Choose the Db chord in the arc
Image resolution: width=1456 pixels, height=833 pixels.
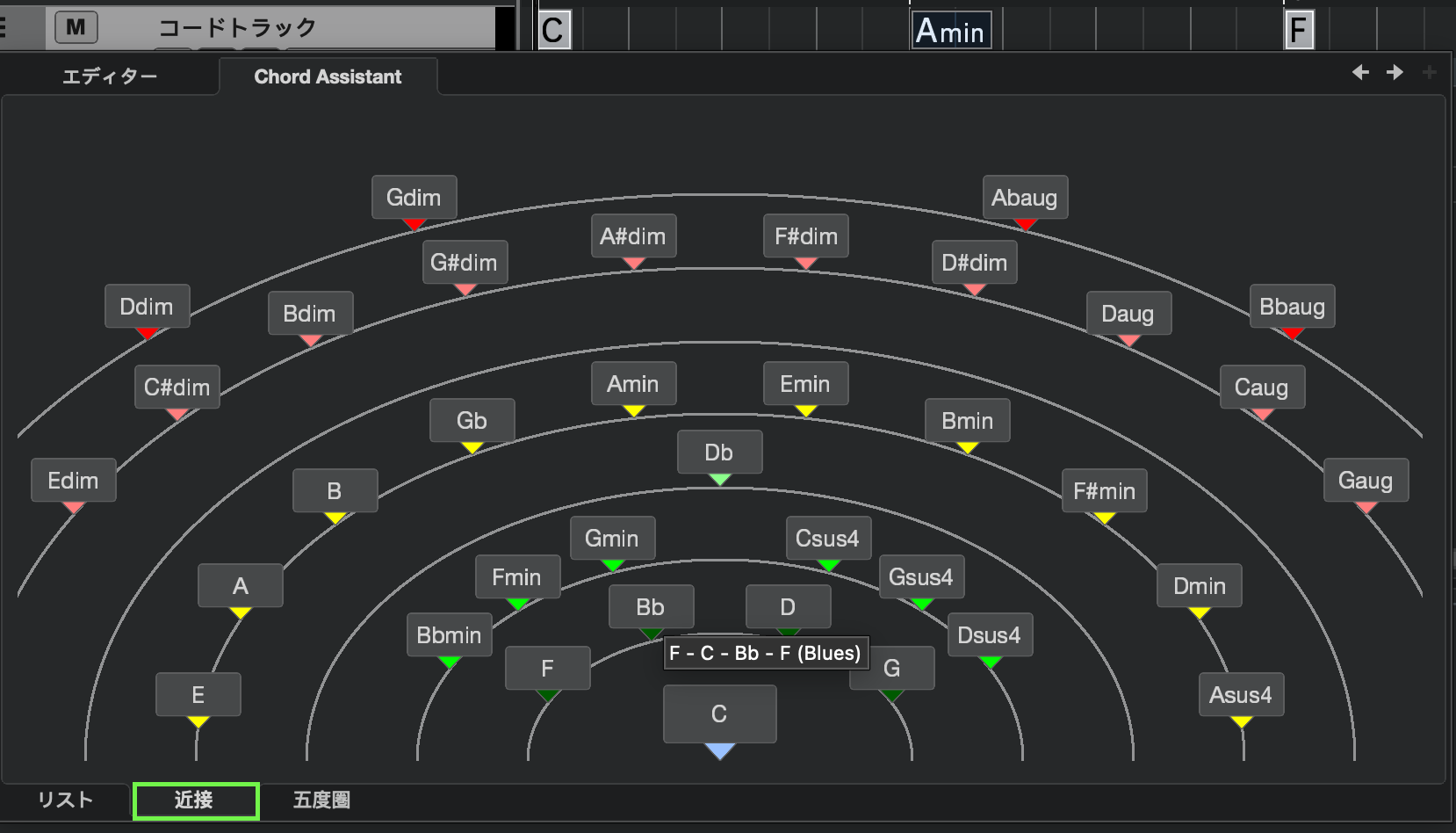(719, 453)
